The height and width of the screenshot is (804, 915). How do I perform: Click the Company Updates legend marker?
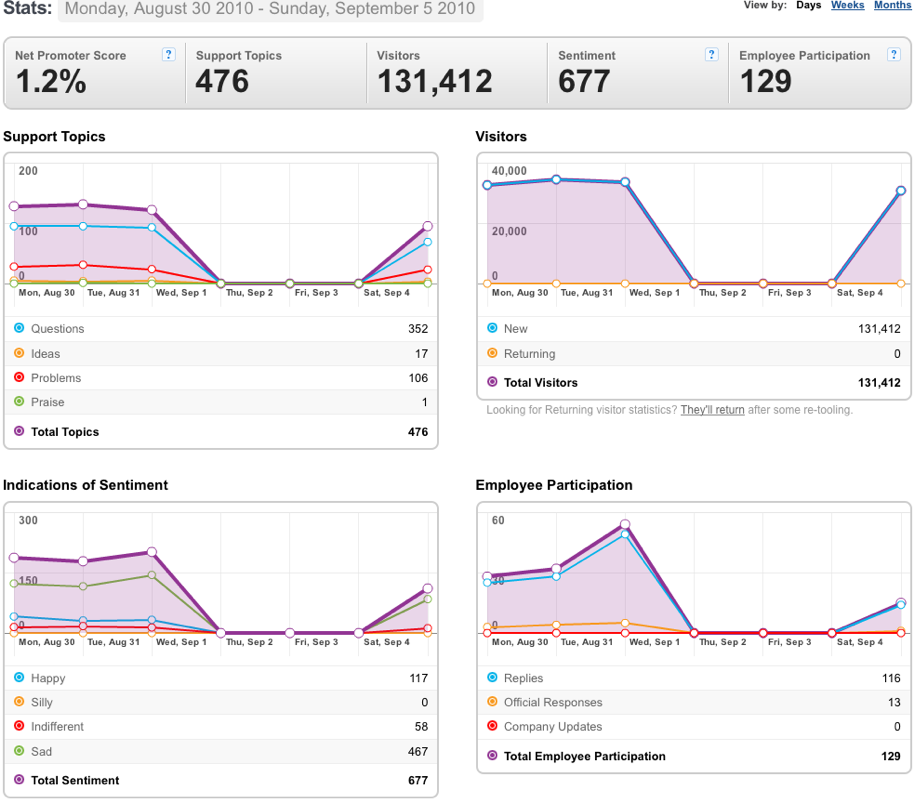(493, 726)
